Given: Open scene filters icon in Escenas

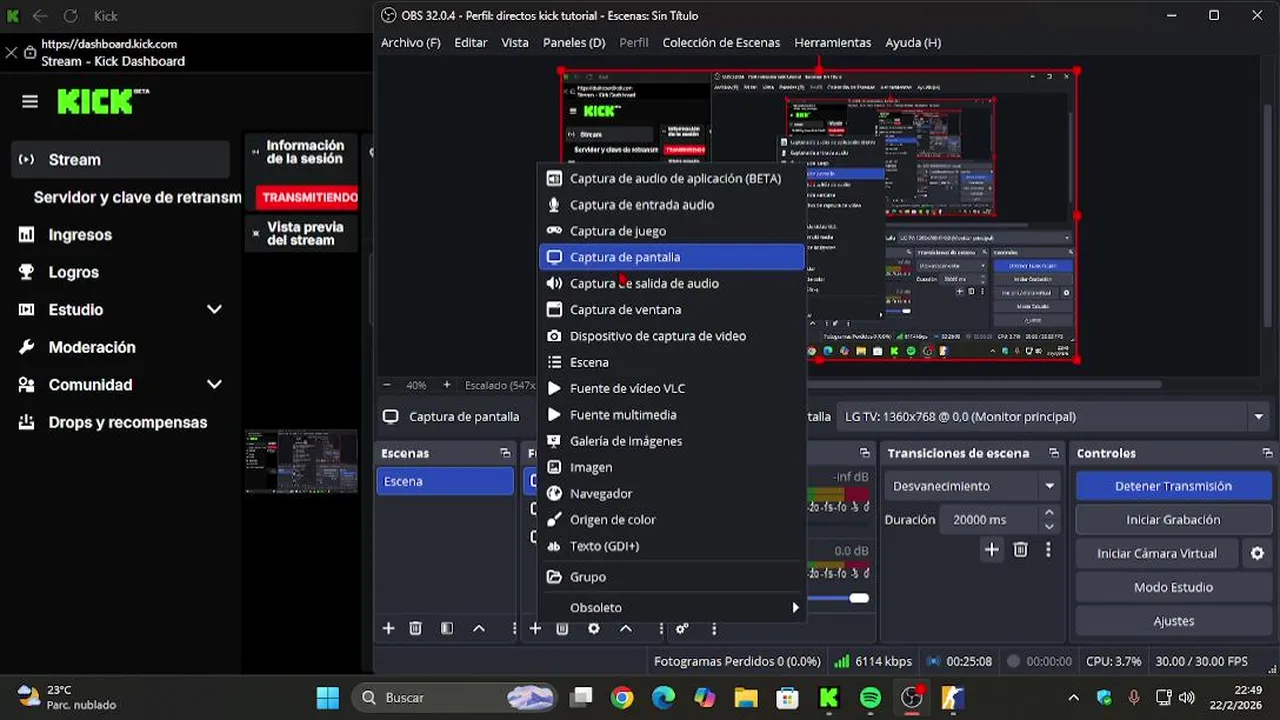Looking at the screenshot, I should click(x=447, y=628).
